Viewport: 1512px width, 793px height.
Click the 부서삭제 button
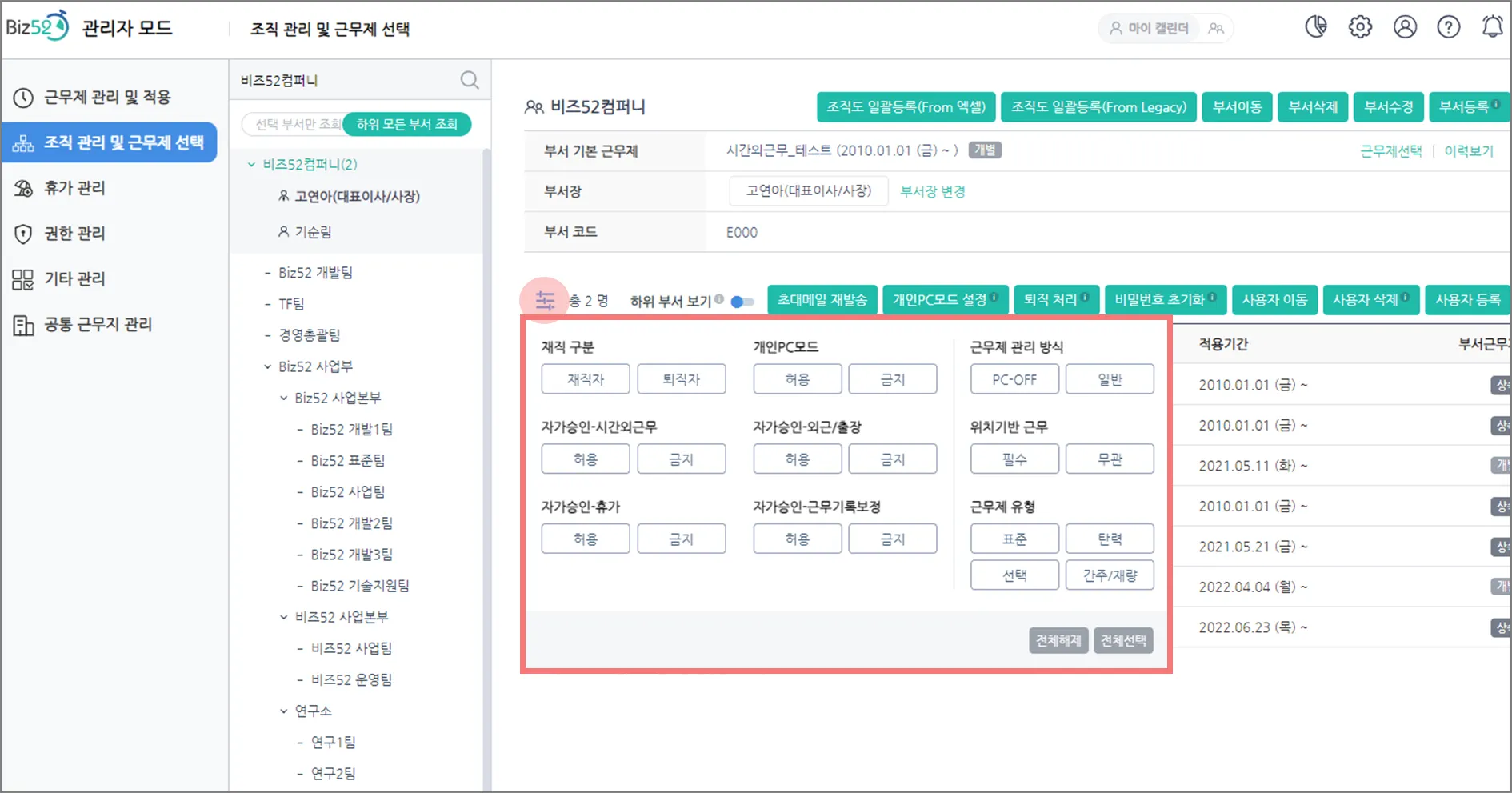coord(1313,107)
